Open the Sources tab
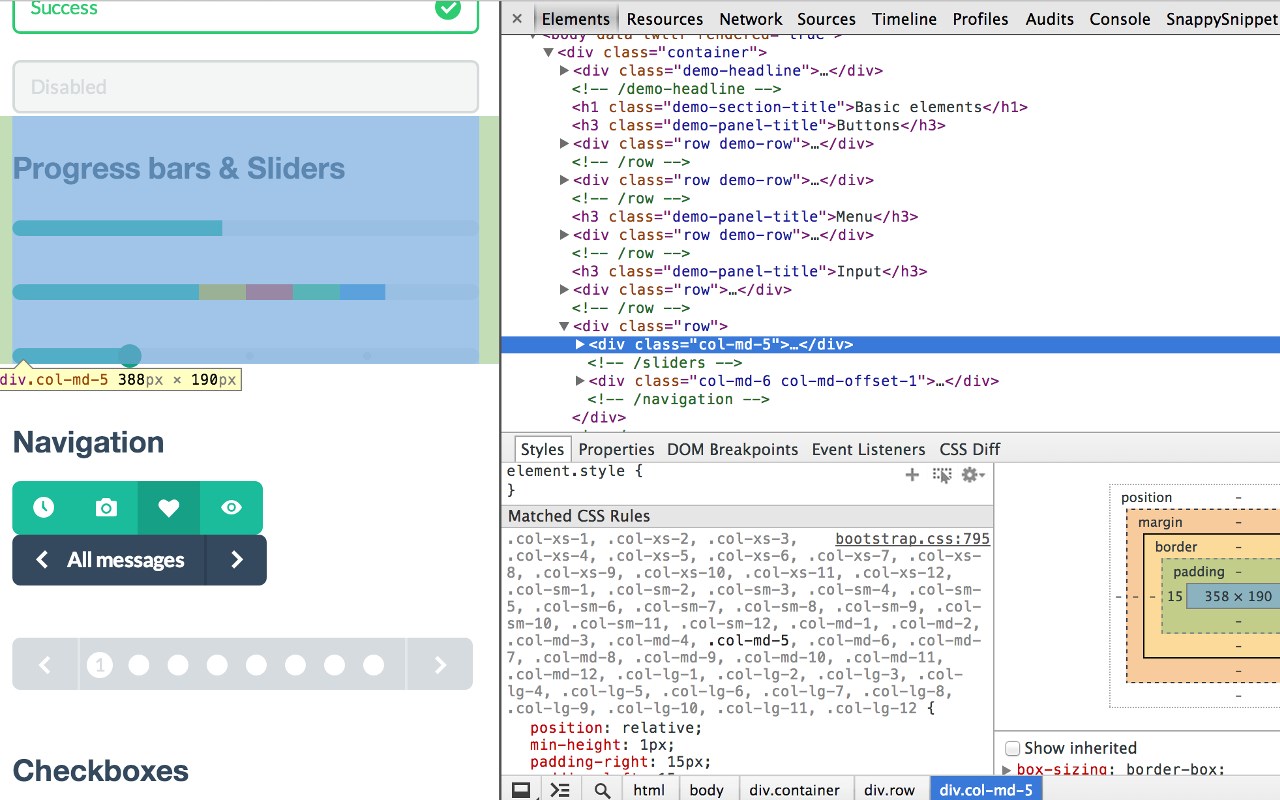Screen dimensions: 1280x800 coord(826,18)
